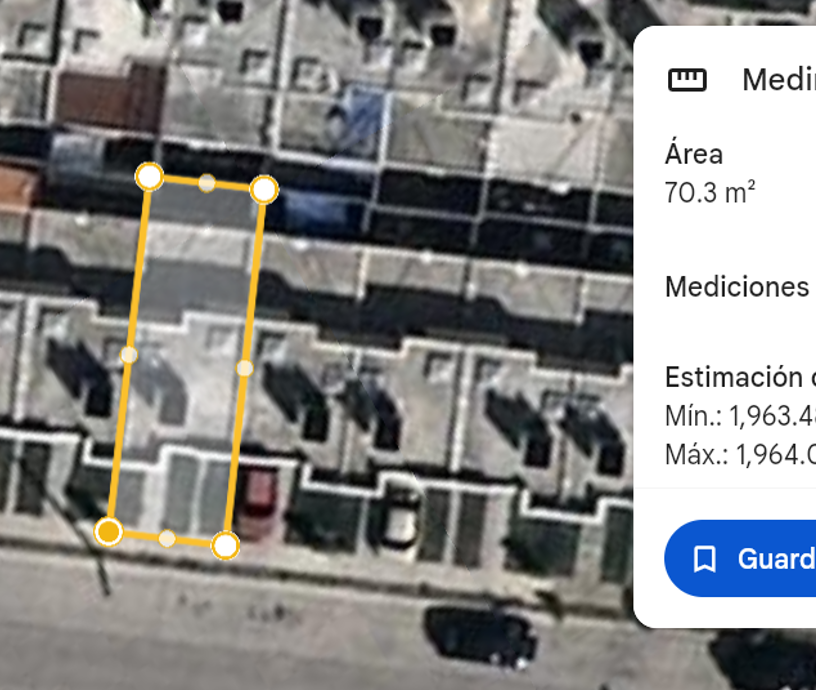816x690 pixels.
Task: Click the bookmark icon in save button
Action: click(705, 559)
